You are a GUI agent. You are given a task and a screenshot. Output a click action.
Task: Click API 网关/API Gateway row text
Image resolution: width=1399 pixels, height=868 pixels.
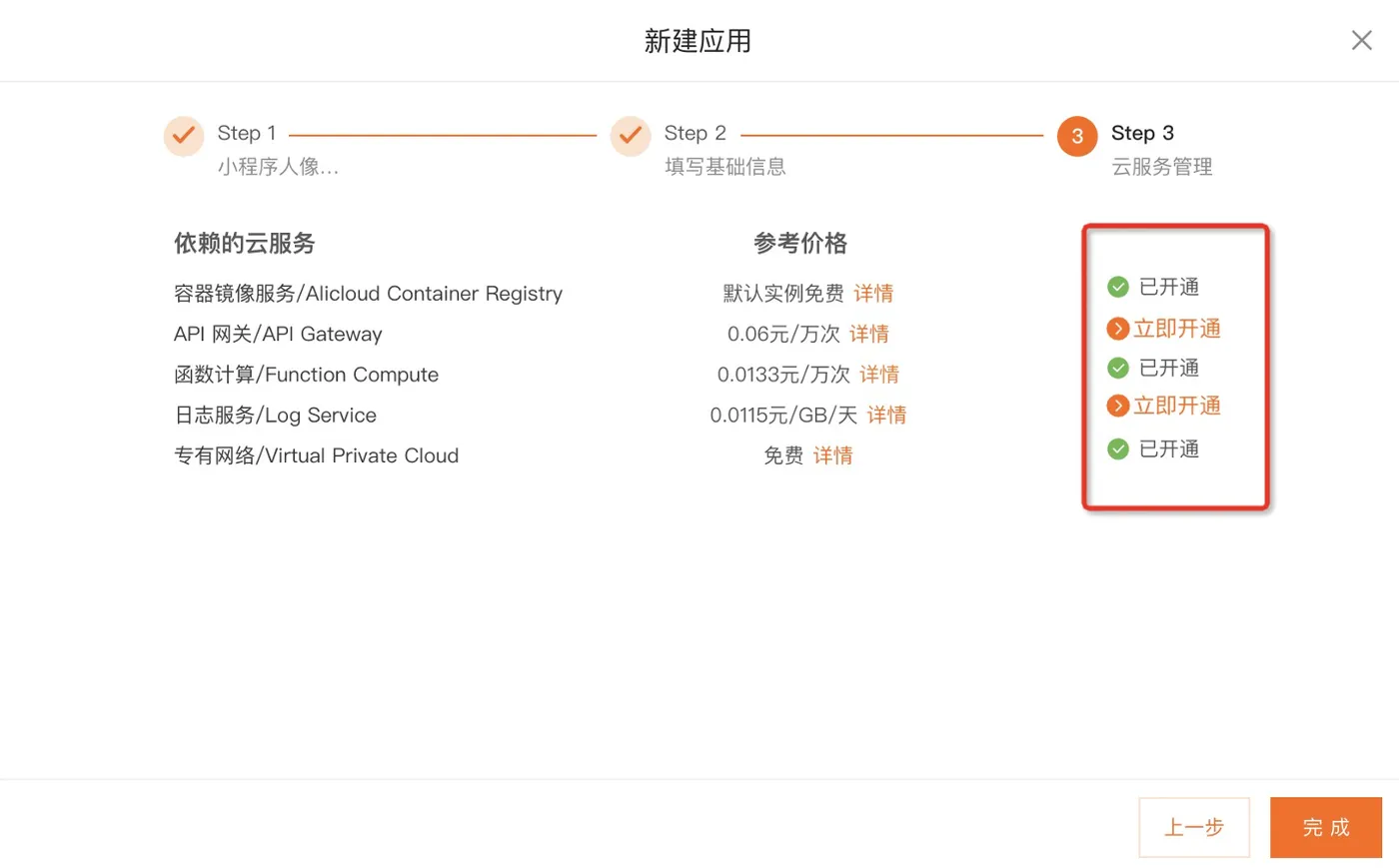point(278,334)
